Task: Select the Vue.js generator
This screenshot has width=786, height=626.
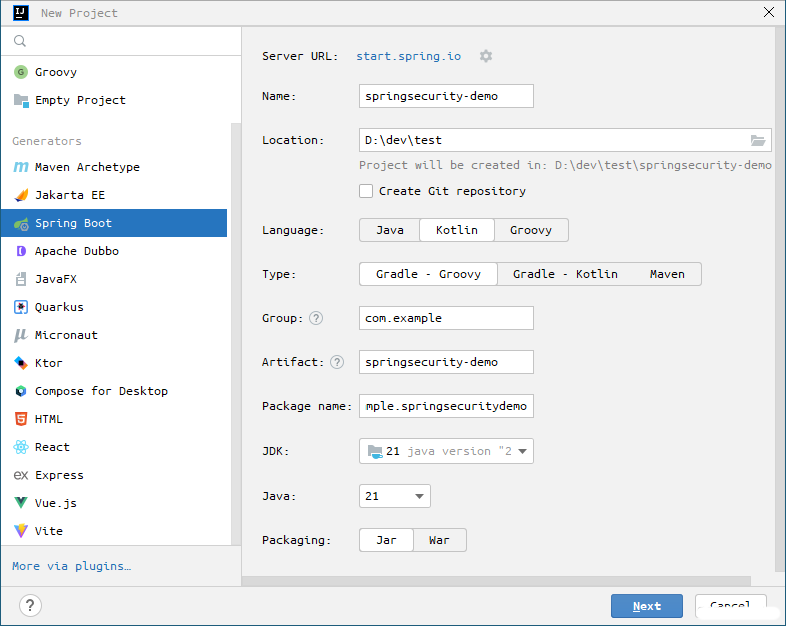Action: [x=114, y=503]
